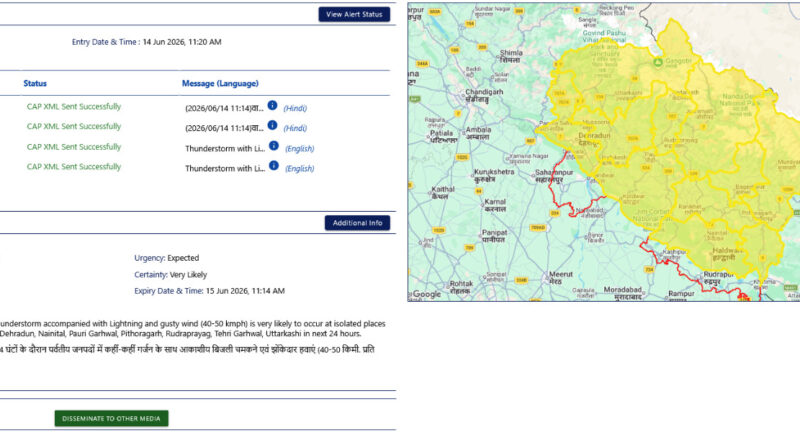Click Dehradun inside the yellow alert region
The width and height of the screenshot is (800, 445).
594,138
